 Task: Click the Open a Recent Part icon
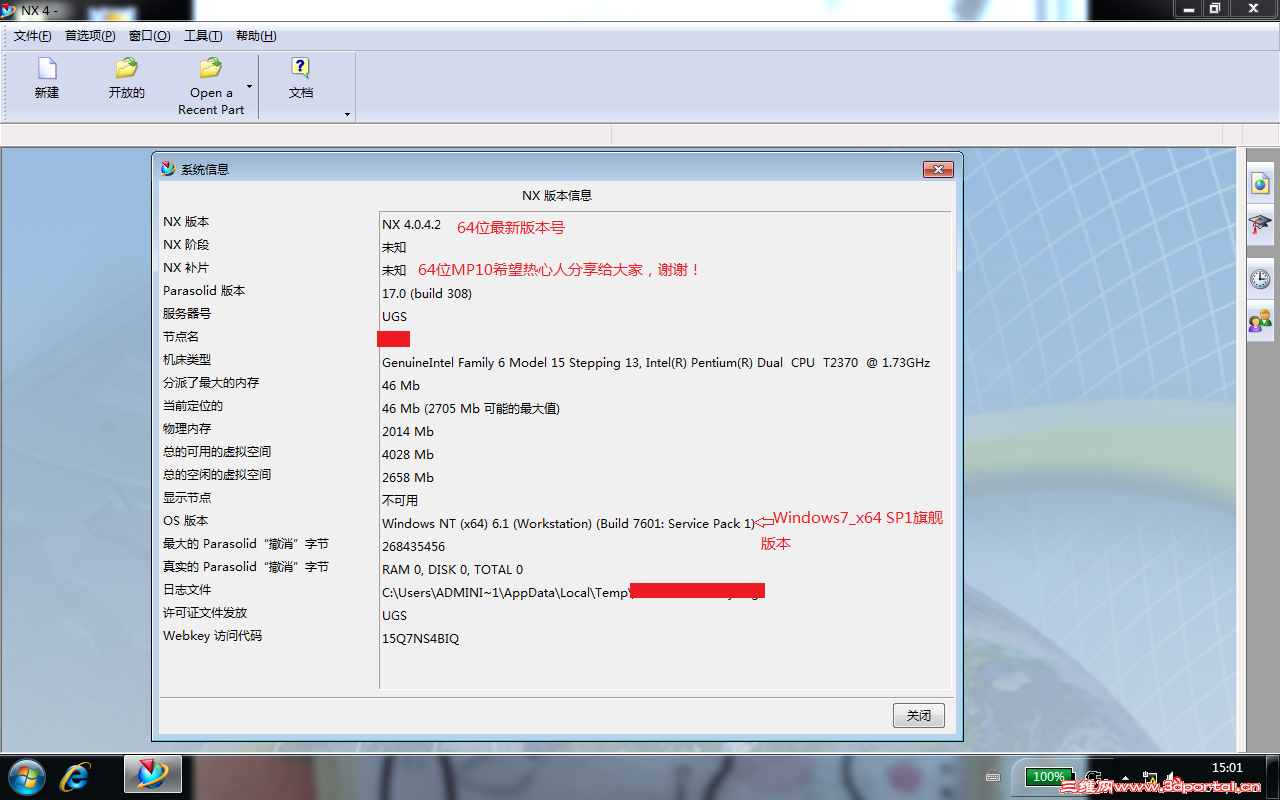(x=210, y=68)
